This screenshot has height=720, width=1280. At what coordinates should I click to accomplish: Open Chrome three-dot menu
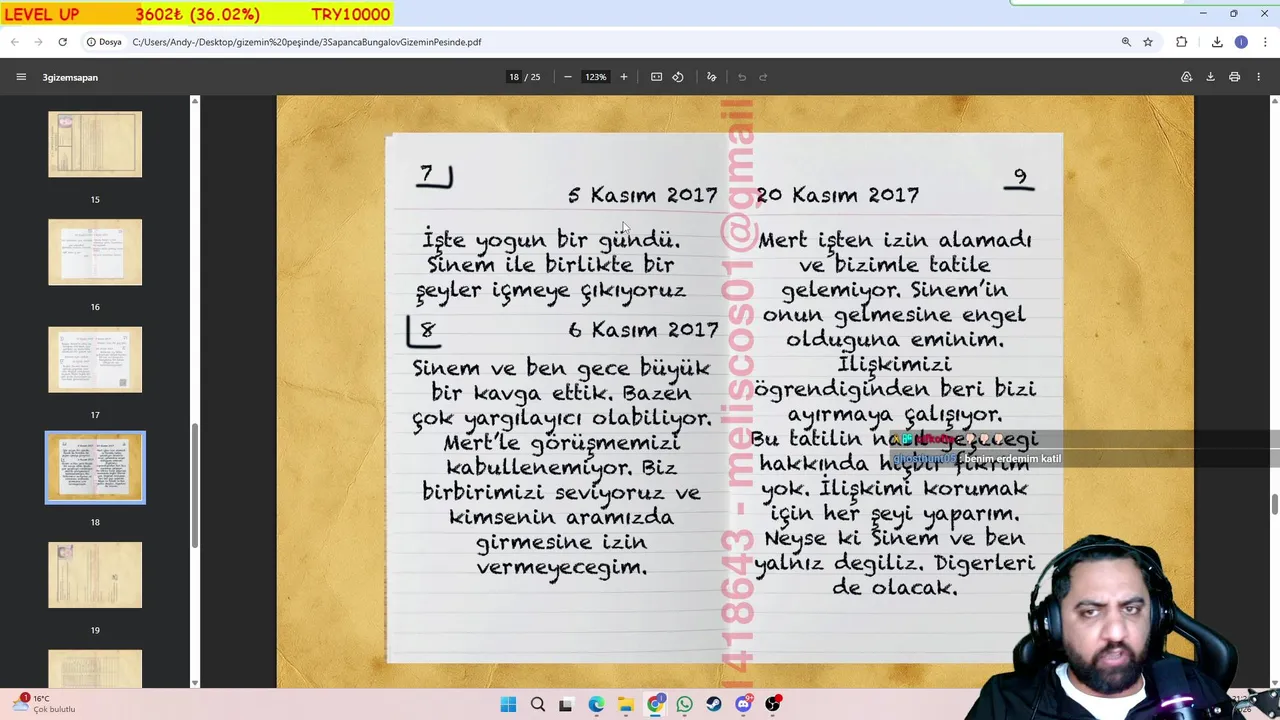point(1264,42)
